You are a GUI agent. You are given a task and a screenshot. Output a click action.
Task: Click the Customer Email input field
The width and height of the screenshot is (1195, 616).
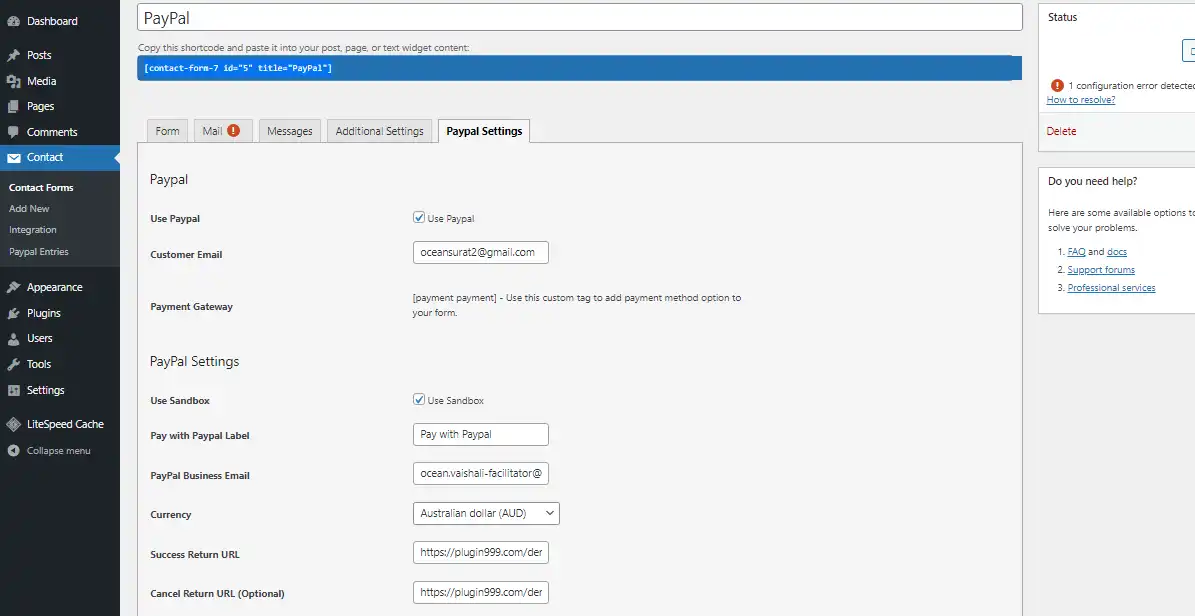480,252
